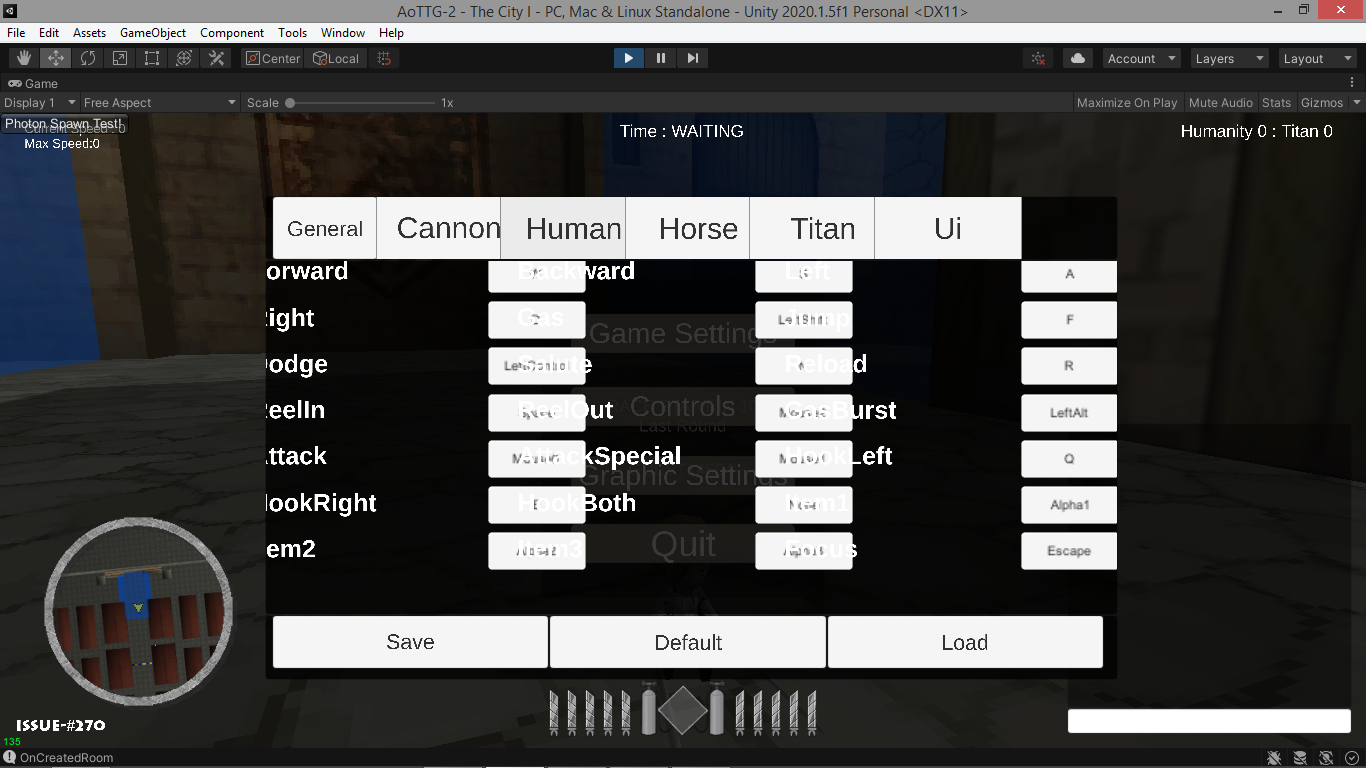The height and width of the screenshot is (768, 1366).
Task: Click the Default keybinds button
Action: (x=687, y=641)
